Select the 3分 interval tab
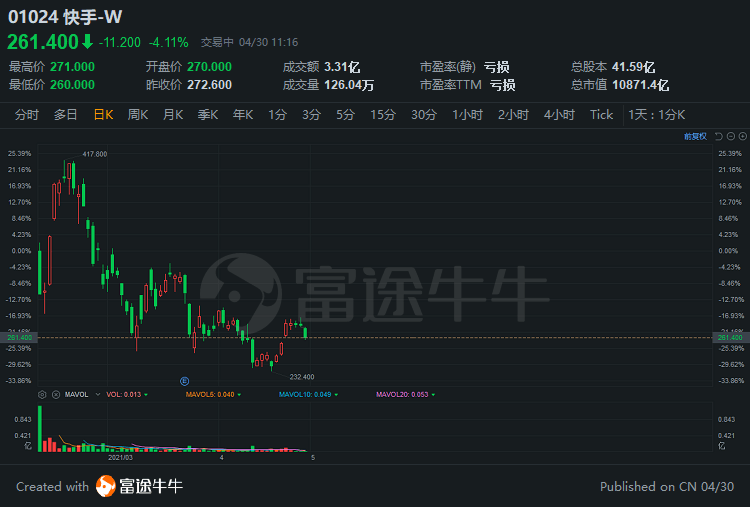This screenshot has height=507, width=750. tap(311, 115)
